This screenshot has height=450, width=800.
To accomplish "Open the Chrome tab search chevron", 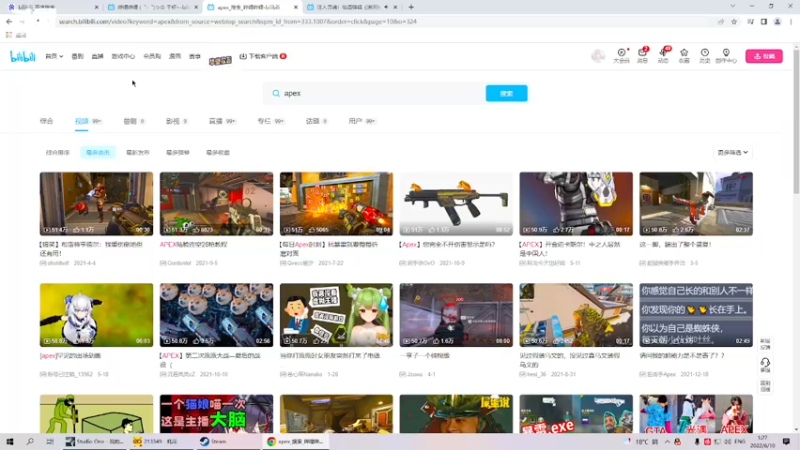I will 733,7.
